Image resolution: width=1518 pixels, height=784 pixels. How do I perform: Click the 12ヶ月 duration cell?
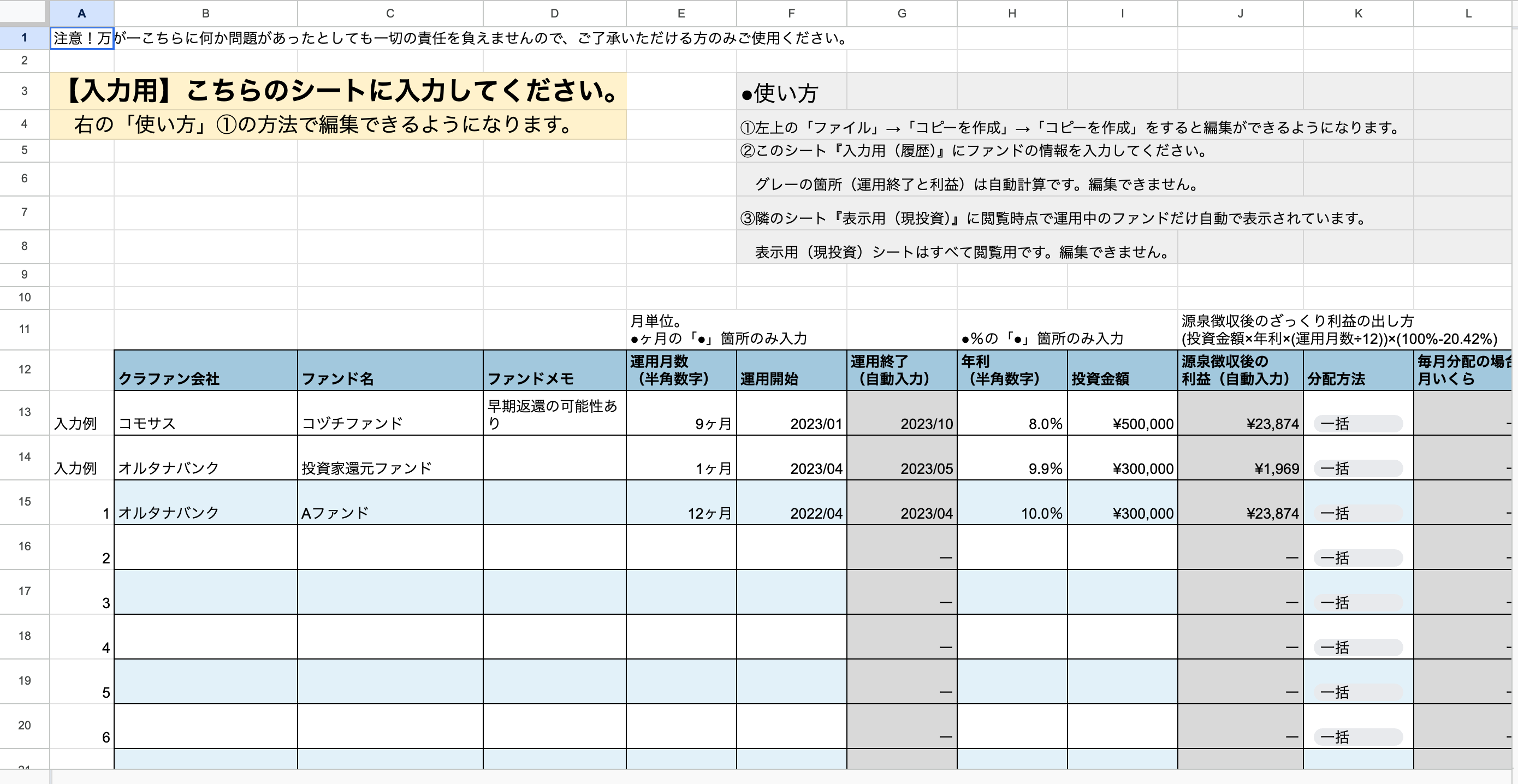681,502
